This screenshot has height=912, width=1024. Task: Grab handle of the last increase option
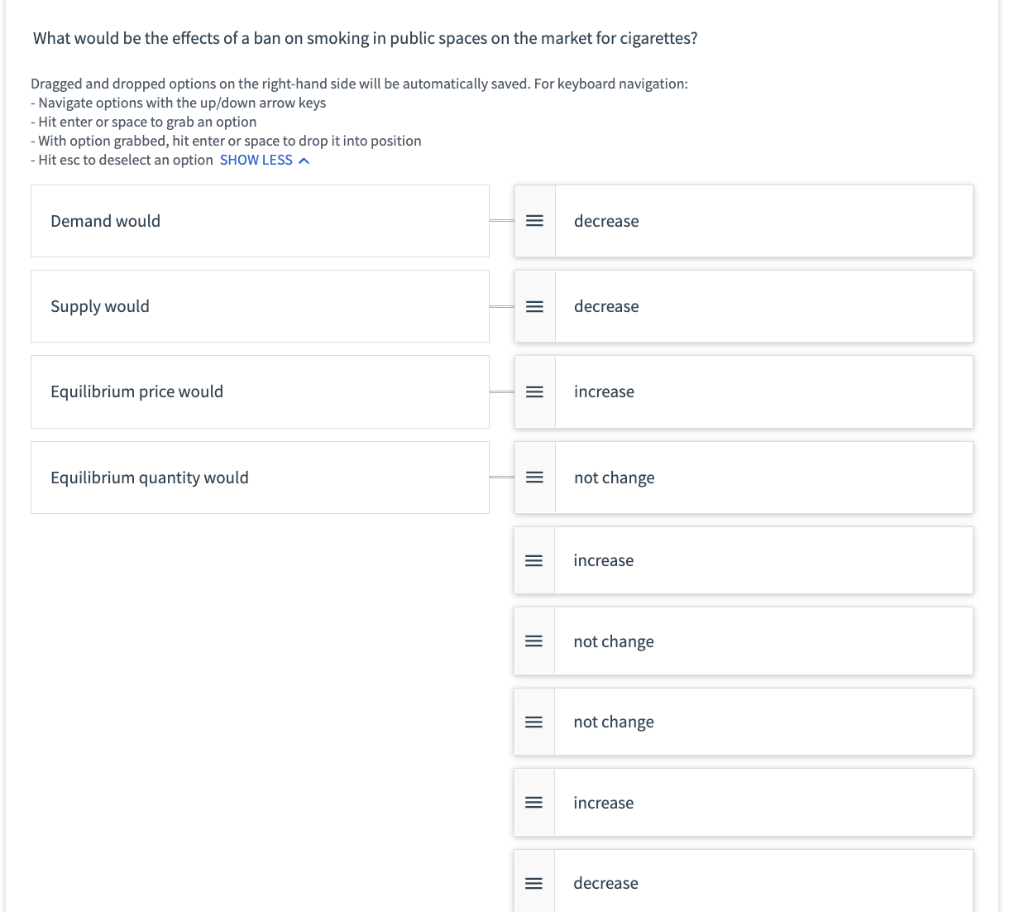(534, 803)
